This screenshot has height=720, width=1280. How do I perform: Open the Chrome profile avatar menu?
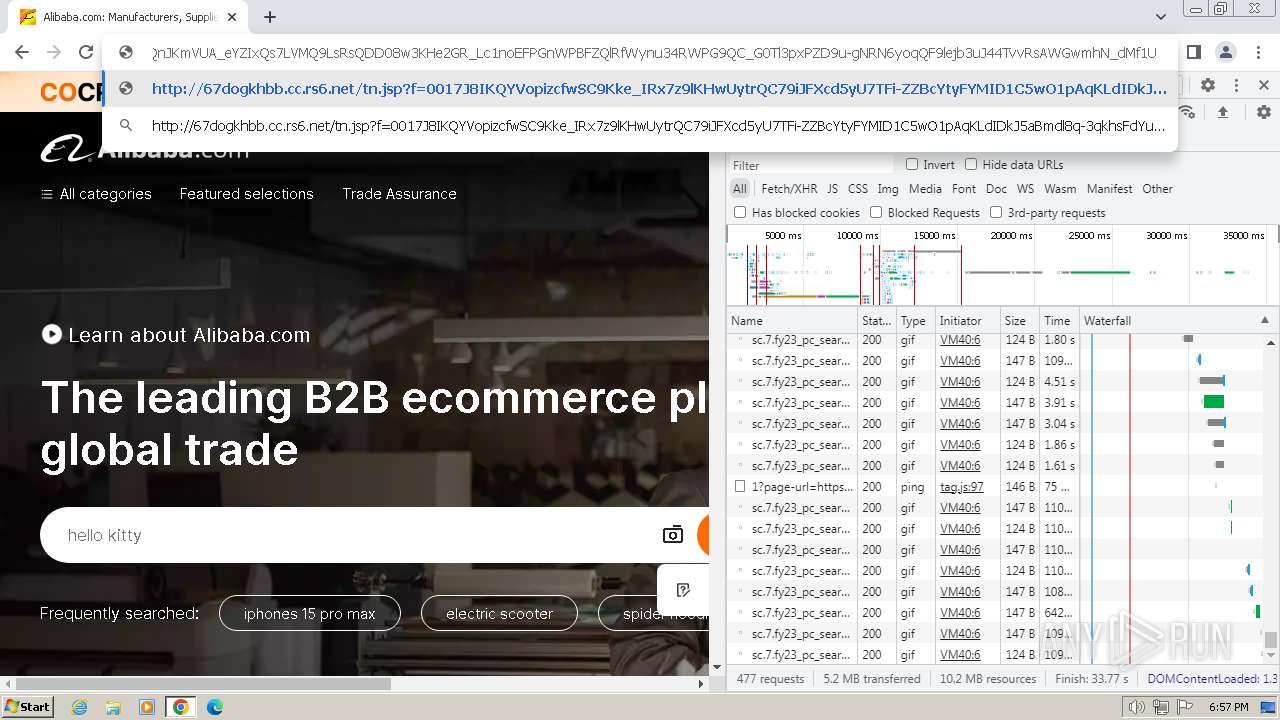point(1226,52)
